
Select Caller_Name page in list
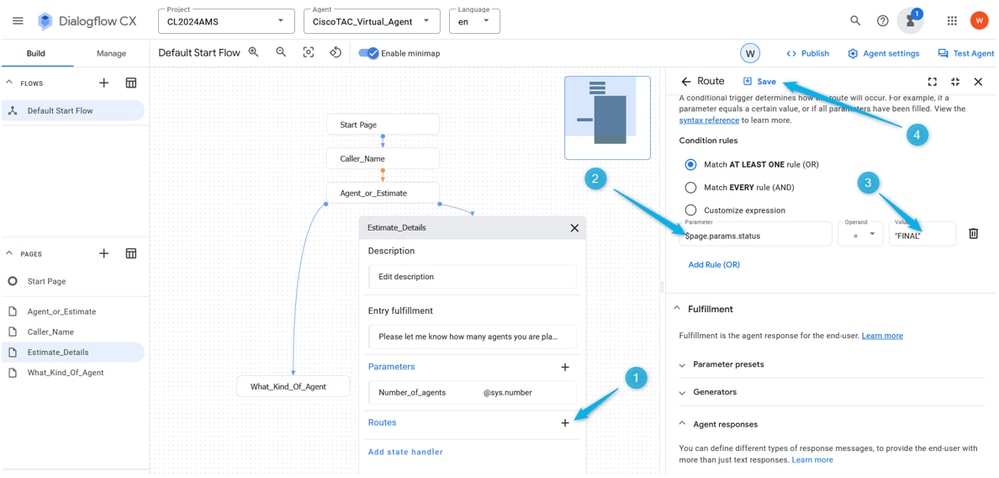point(73,332)
